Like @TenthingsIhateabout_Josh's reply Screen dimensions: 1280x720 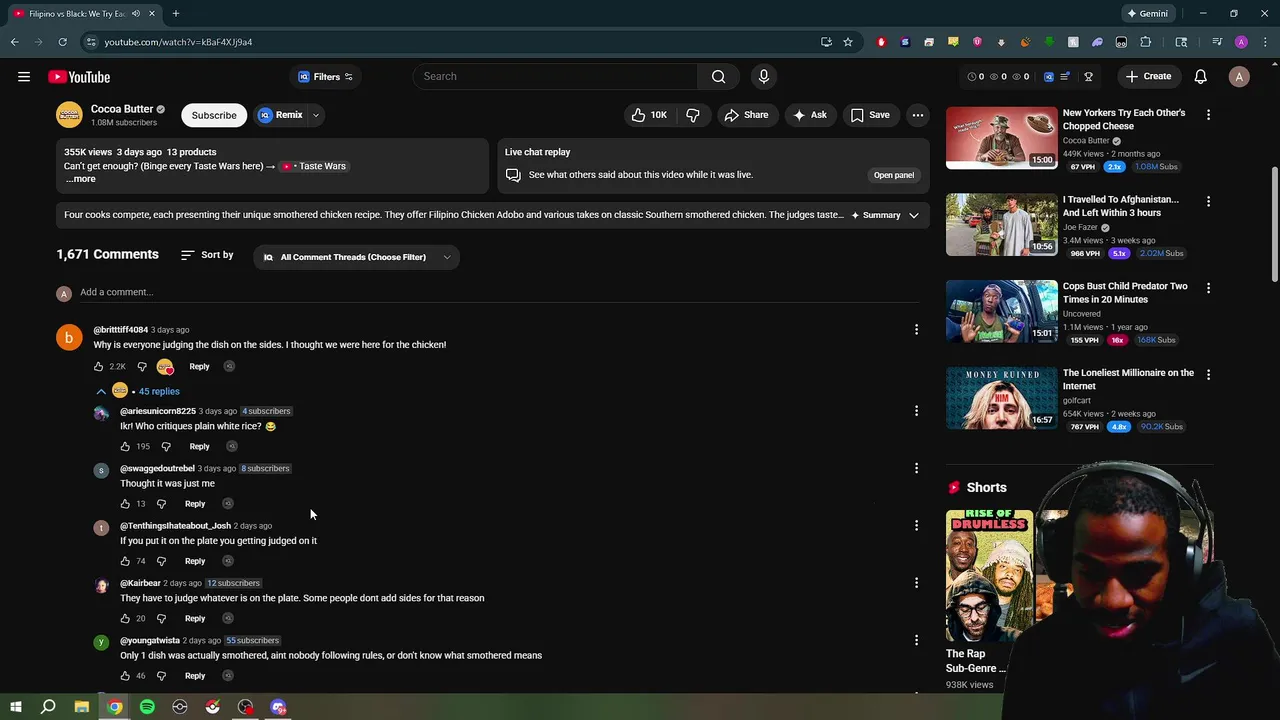tap(125, 561)
